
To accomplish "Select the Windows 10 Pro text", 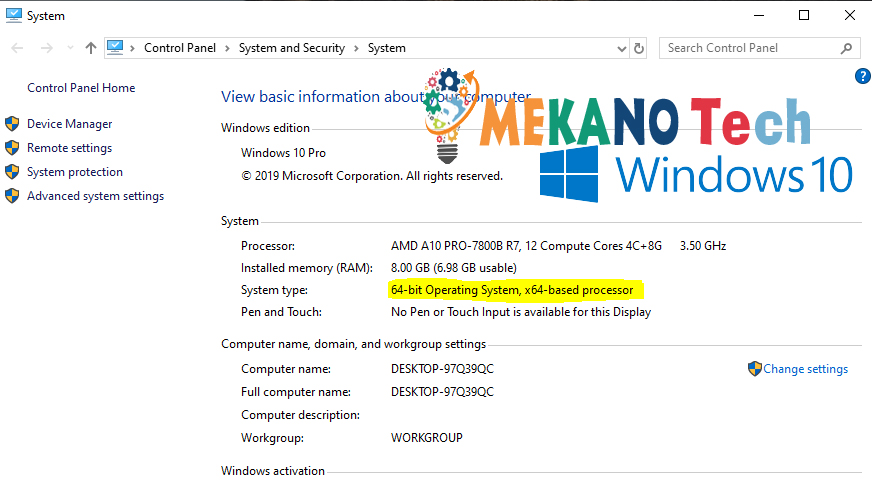I will pos(283,153).
